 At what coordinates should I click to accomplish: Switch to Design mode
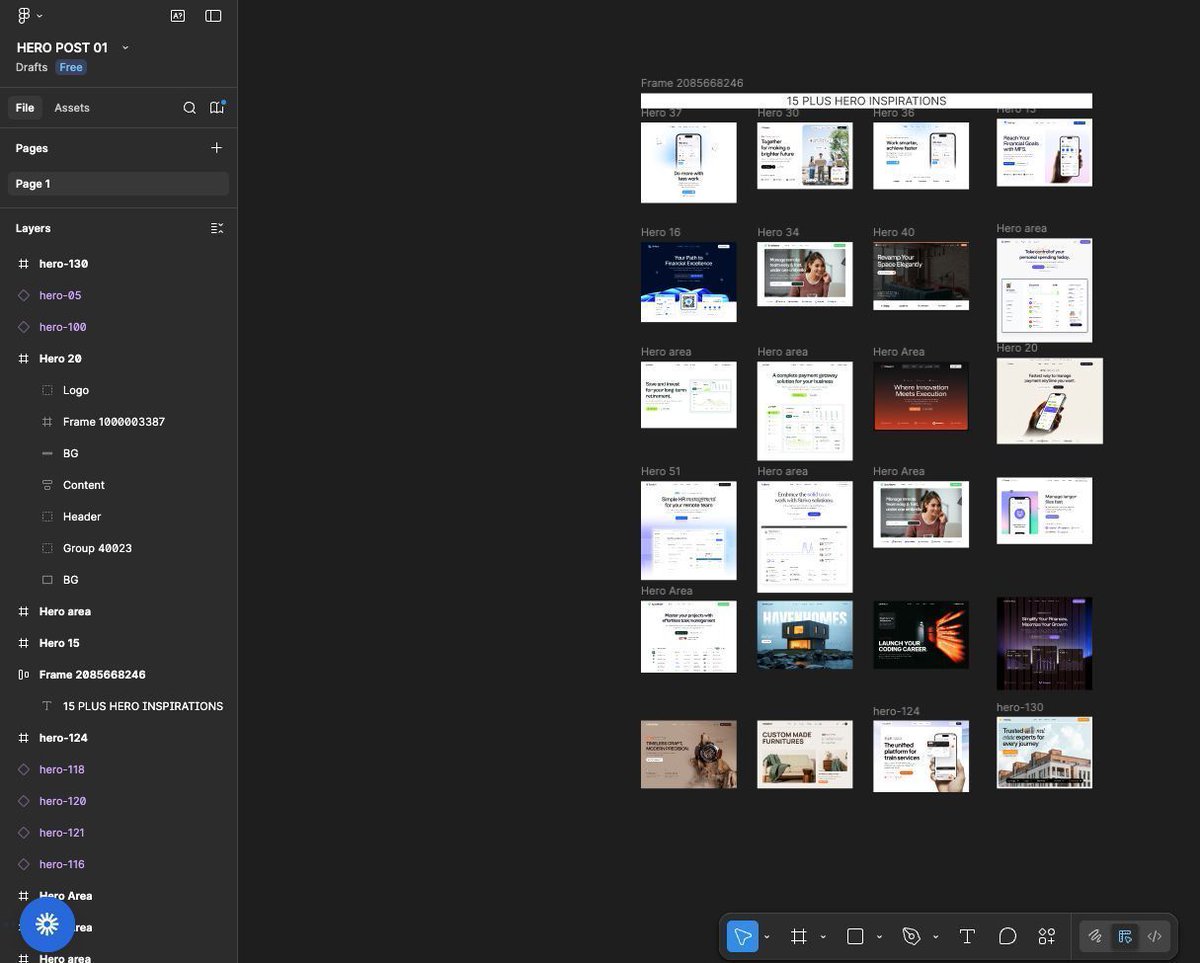coord(1125,936)
